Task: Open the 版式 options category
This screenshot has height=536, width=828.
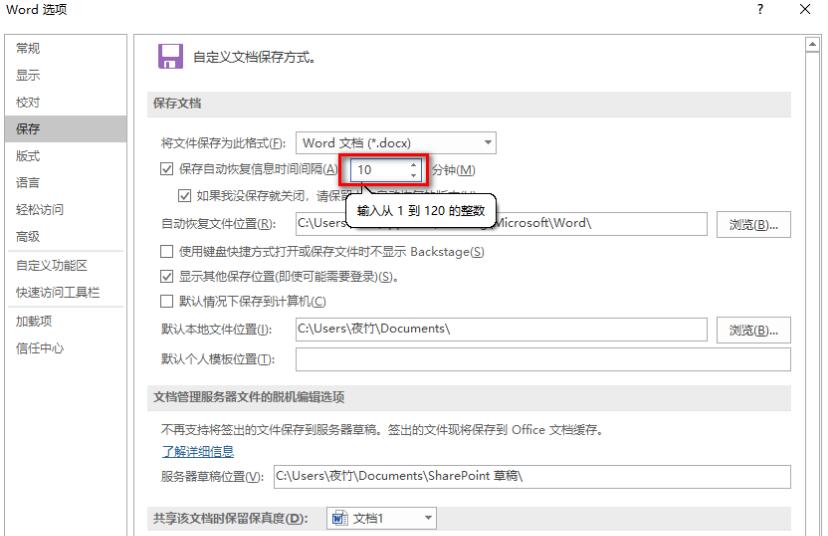Action: pyautogui.click(x=65, y=156)
